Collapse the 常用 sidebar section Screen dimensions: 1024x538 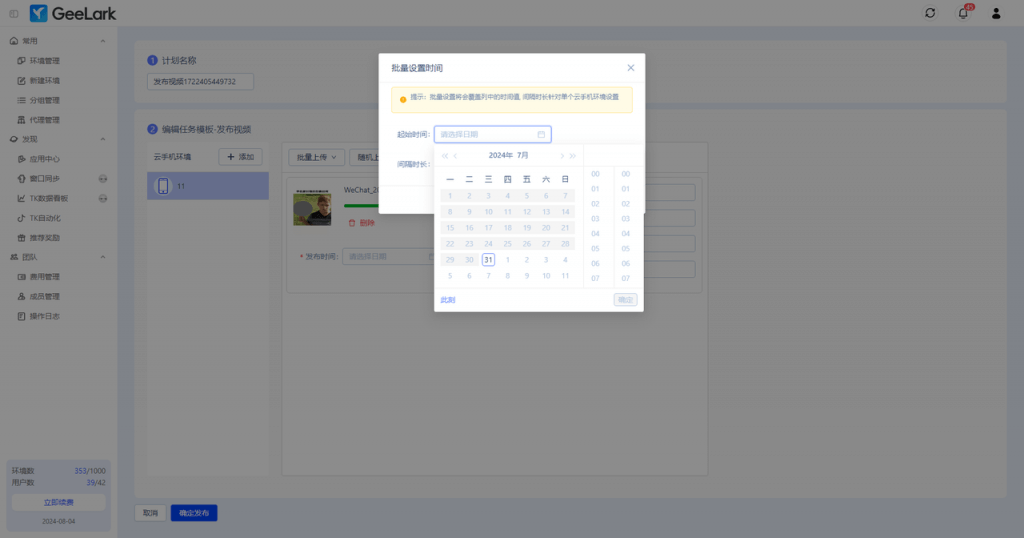tap(103, 41)
